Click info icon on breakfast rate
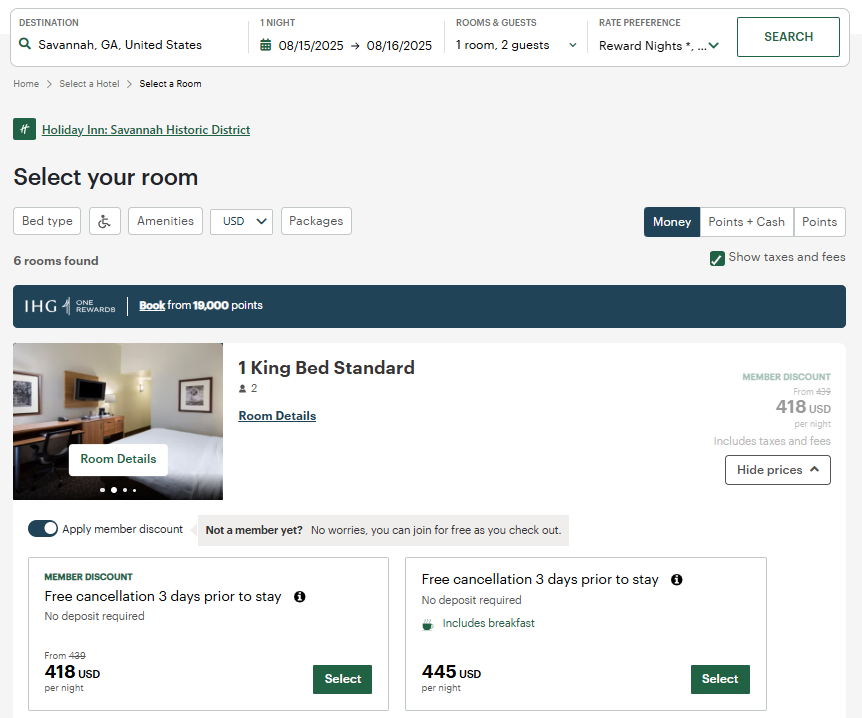The height and width of the screenshot is (718, 862). (677, 580)
